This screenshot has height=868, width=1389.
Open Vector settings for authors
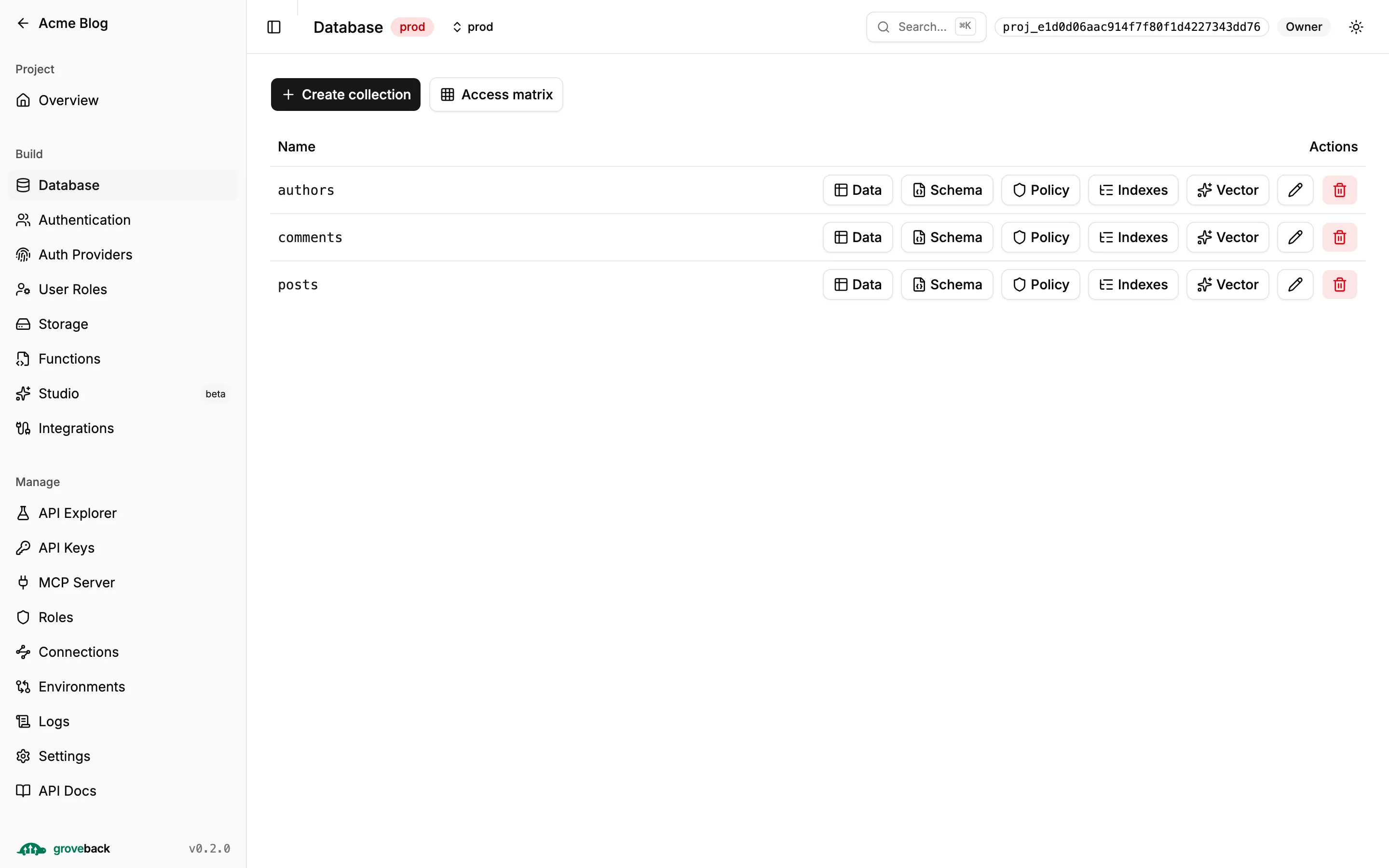(x=1228, y=190)
